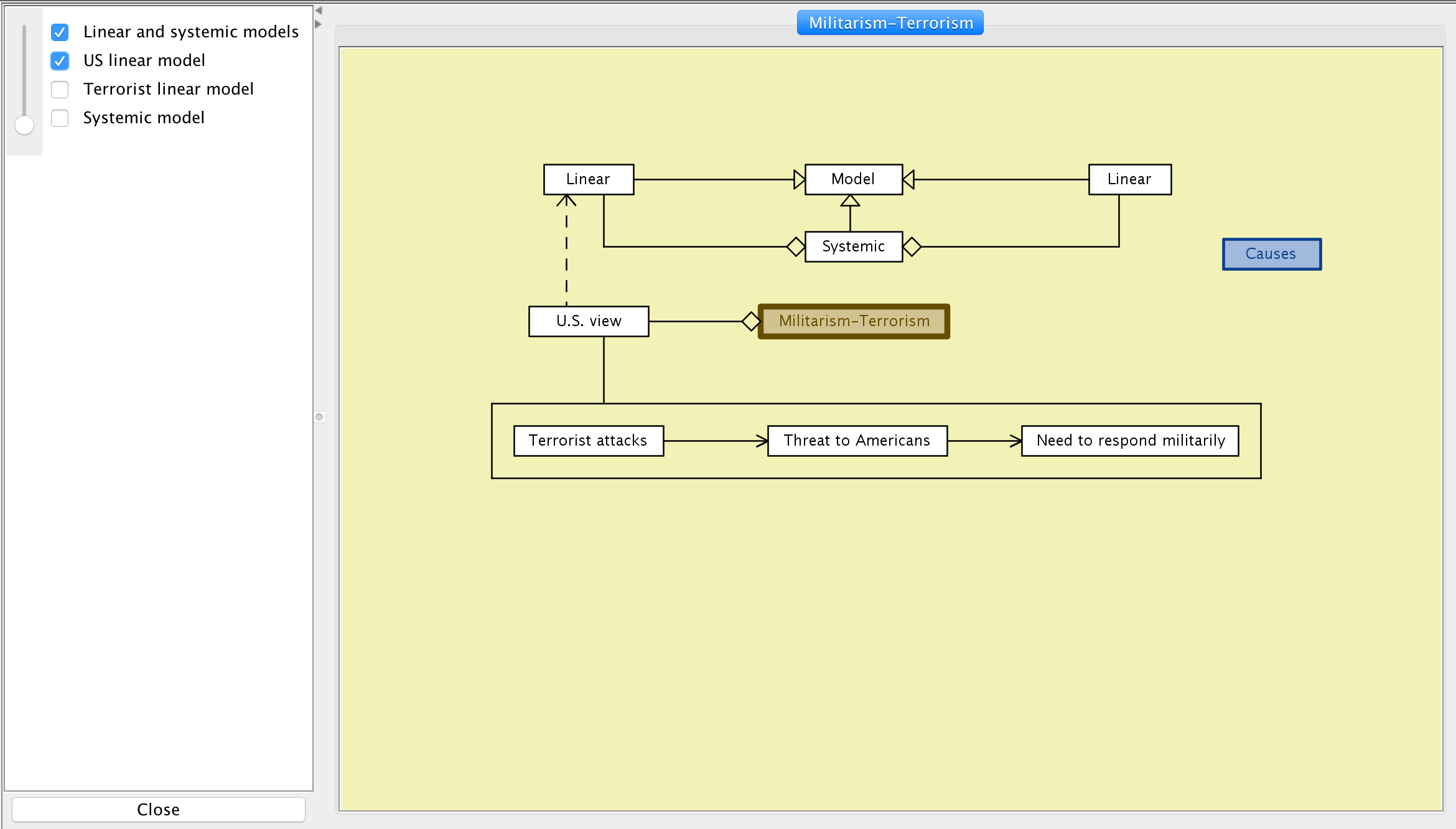The width and height of the screenshot is (1456, 829).
Task: Collapse left panel with left arrow
Action: pos(319,11)
